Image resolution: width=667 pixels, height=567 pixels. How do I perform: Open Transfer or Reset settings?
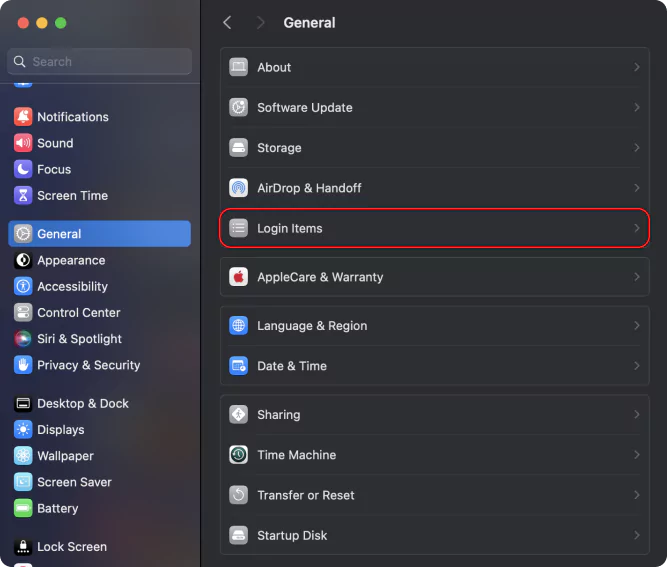point(434,495)
